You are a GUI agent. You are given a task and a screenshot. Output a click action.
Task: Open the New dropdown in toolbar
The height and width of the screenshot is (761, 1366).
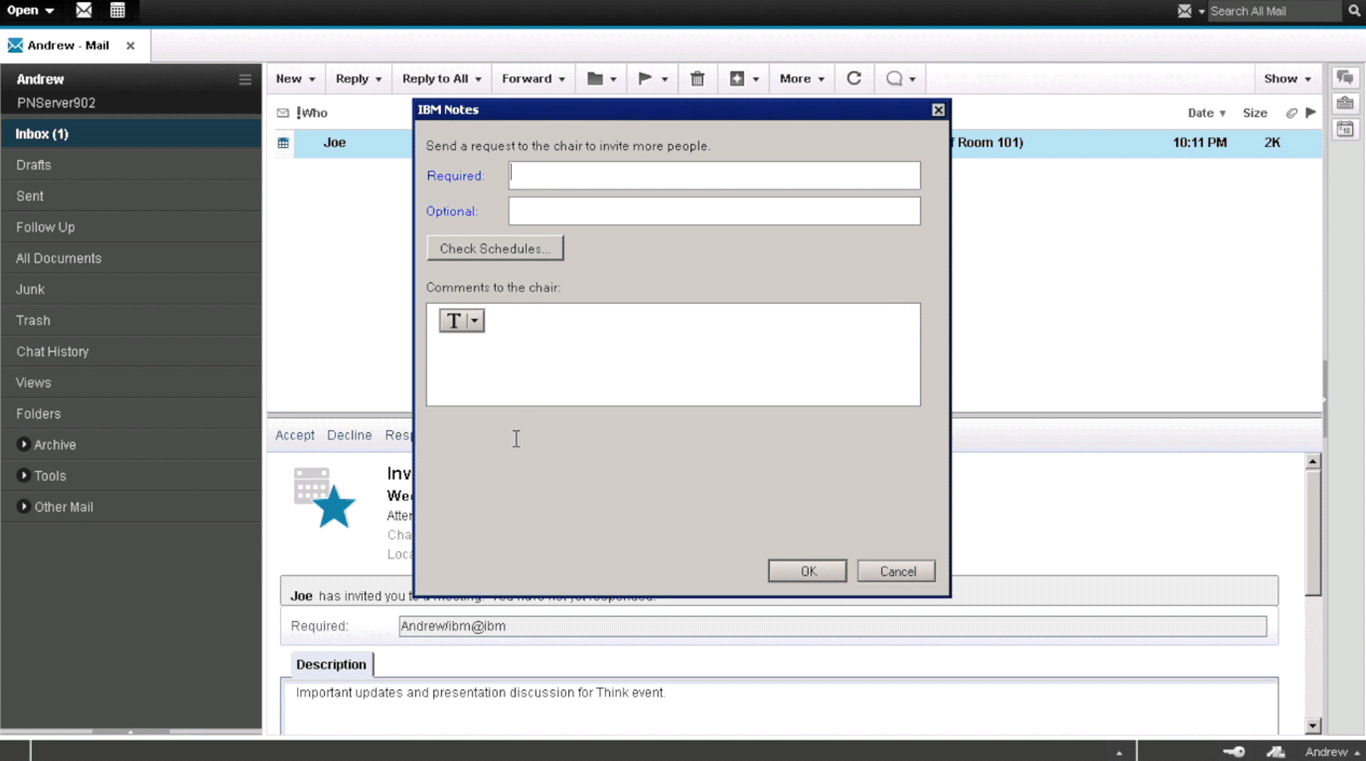pos(295,79)
